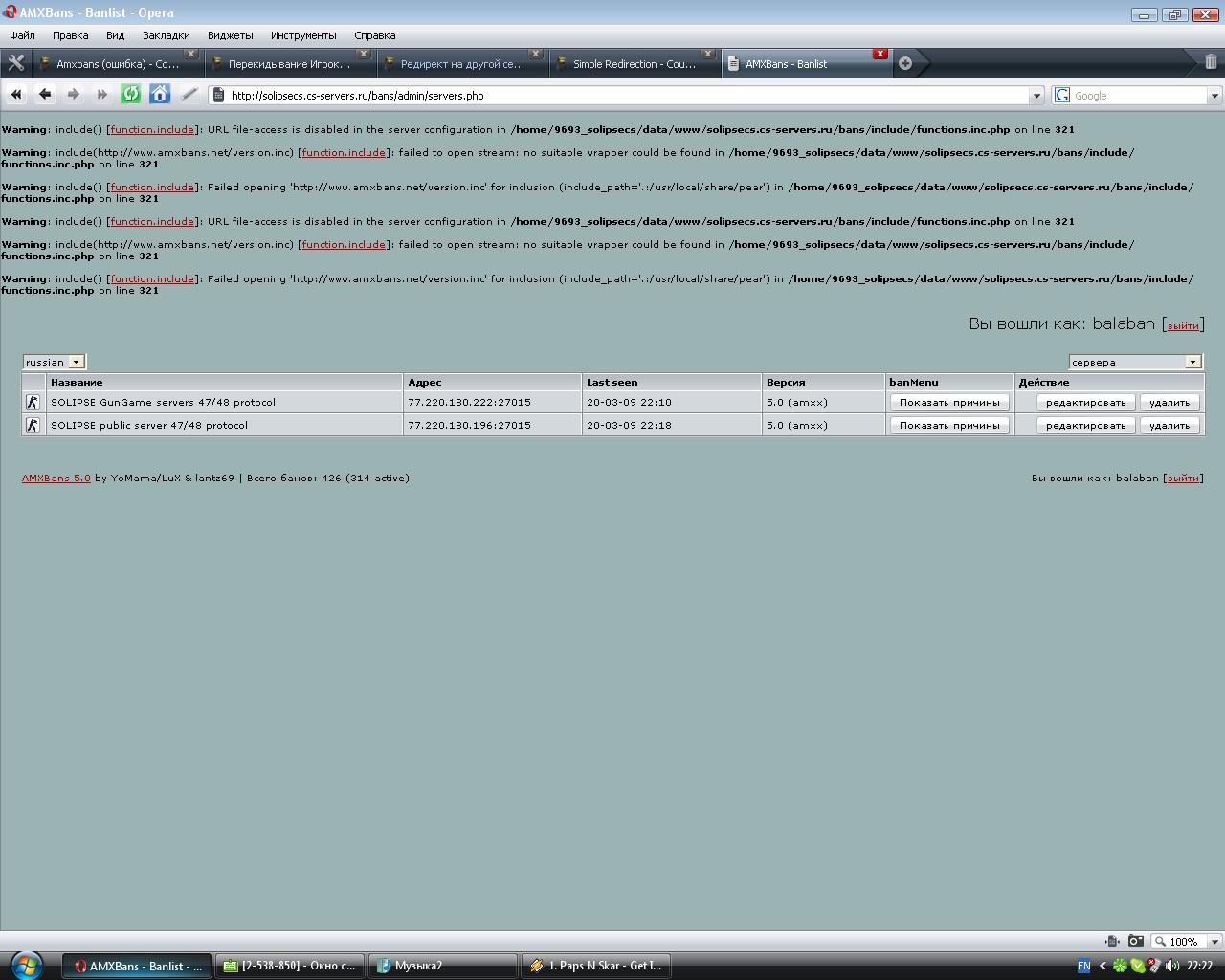Click the top выйти logout link
Screen dimensions: 1225x980
click(1183, 325)
